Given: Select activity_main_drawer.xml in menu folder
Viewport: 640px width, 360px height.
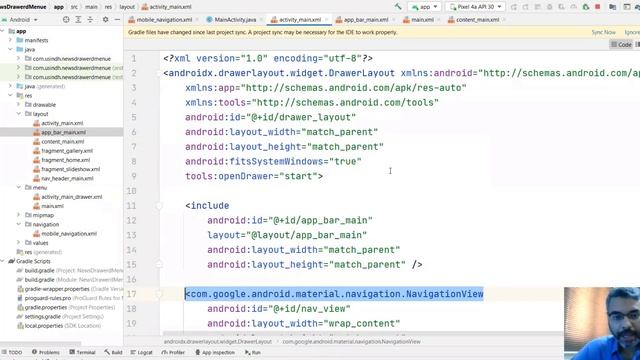Looking at the screenshot, I should tap(71, 197).
